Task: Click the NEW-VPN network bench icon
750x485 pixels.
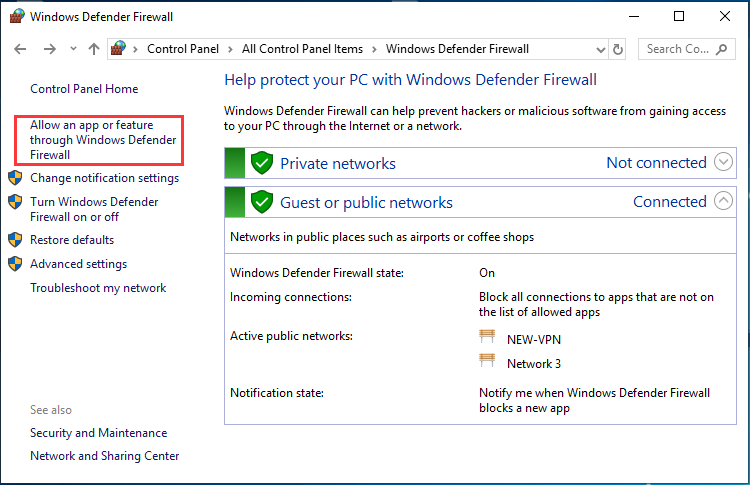Action: (487, 336)
